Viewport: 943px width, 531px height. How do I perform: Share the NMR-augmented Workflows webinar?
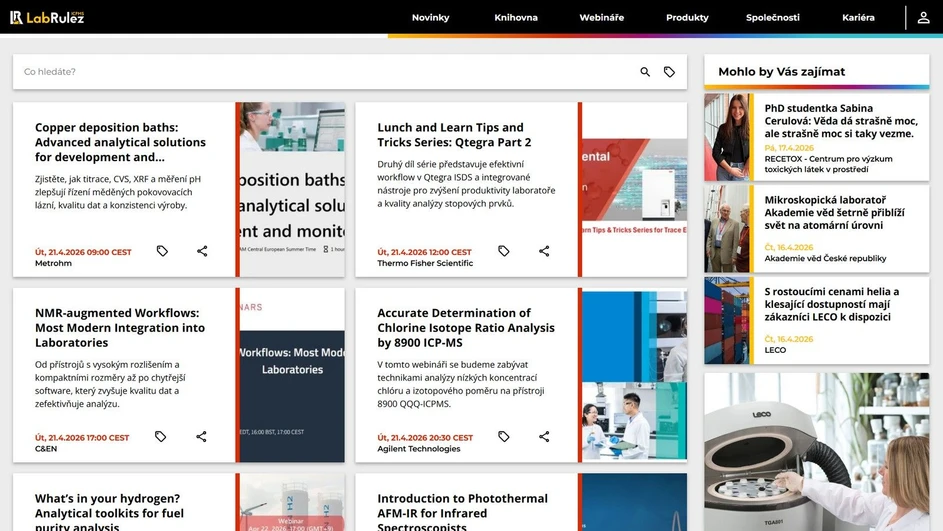pyautogui.click(x=201, y=437)
